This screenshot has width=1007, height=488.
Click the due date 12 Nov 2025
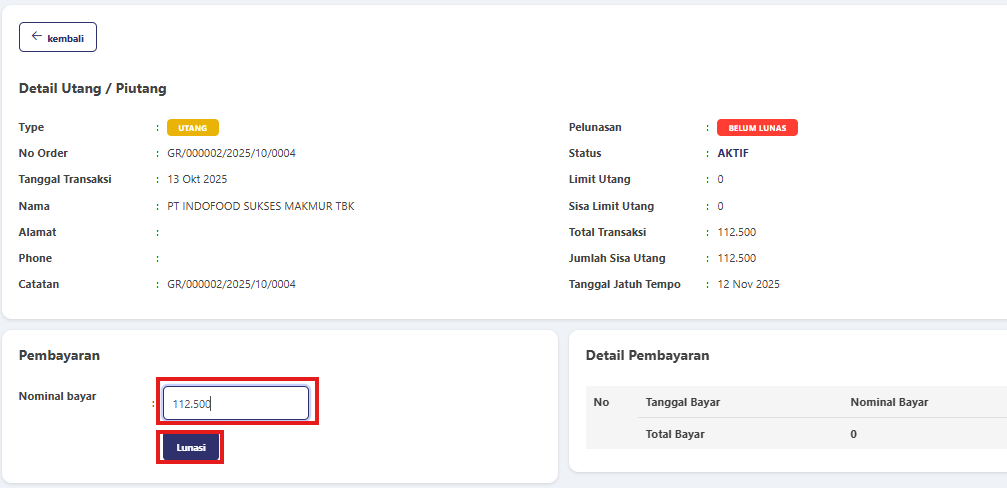tap(748, 284)
